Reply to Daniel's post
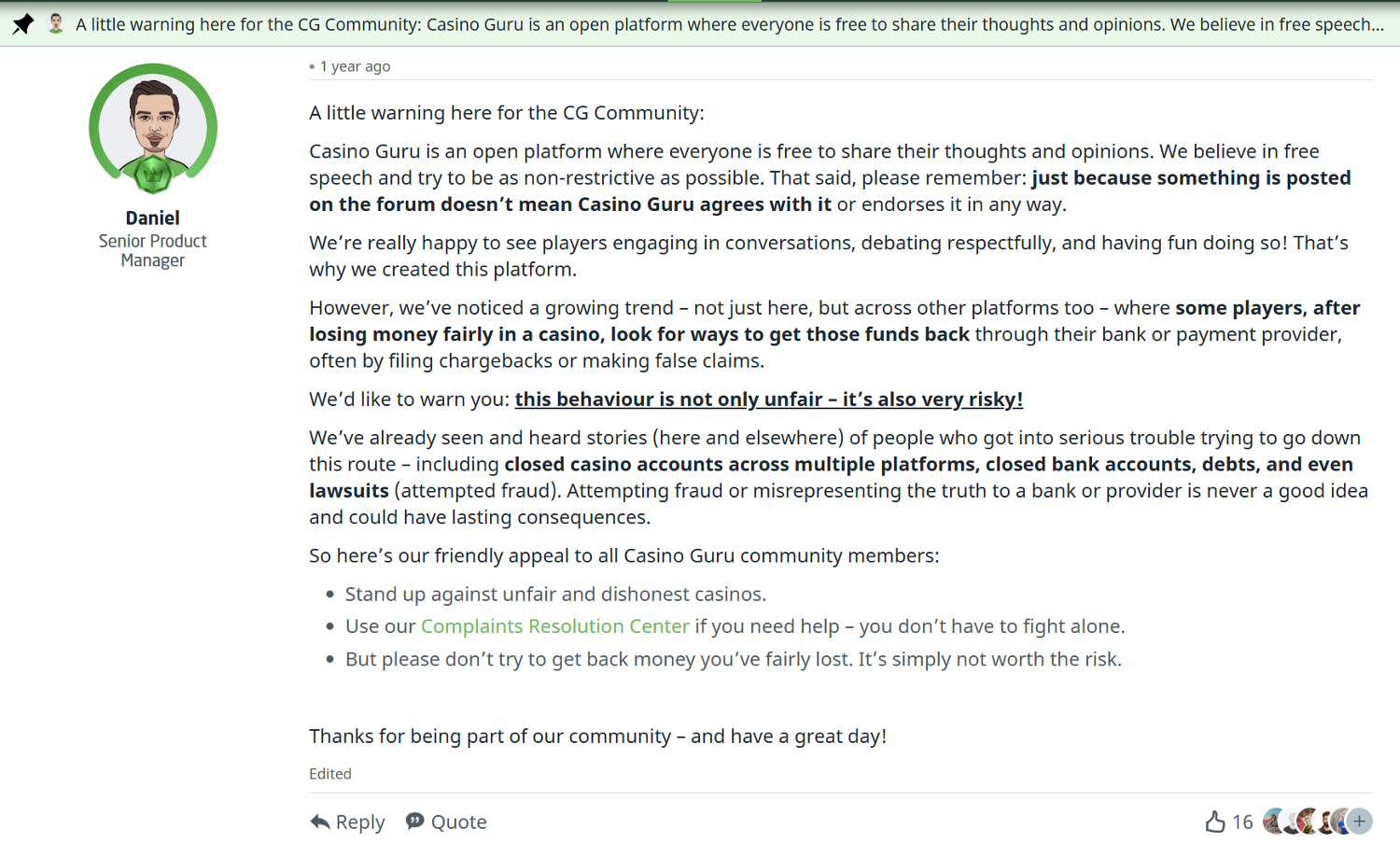This screenshot has width=1400, height=856. click(x=347, y=822)
